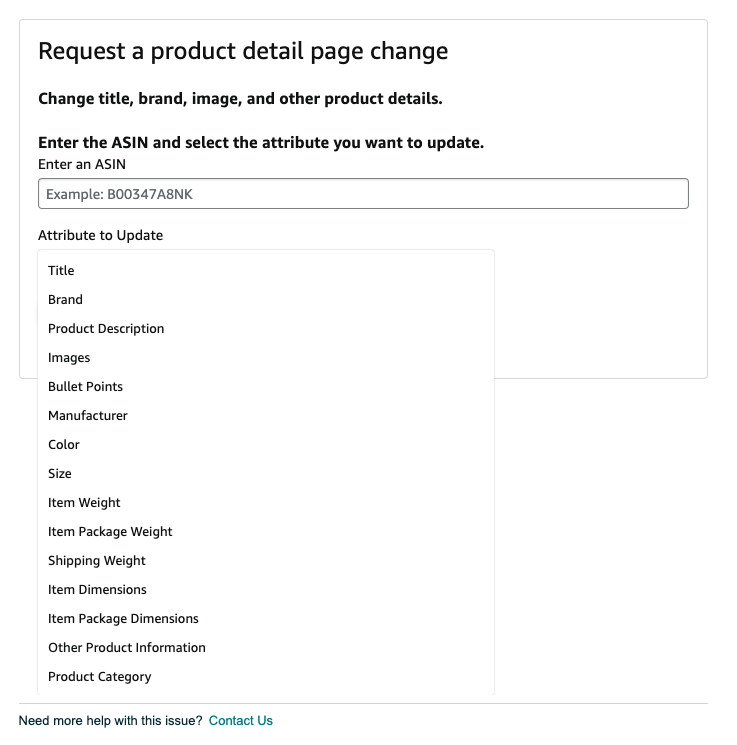The height and width of the screenshot is (745, 737).
Task: Click the page heading text
Action: point(243,51)
